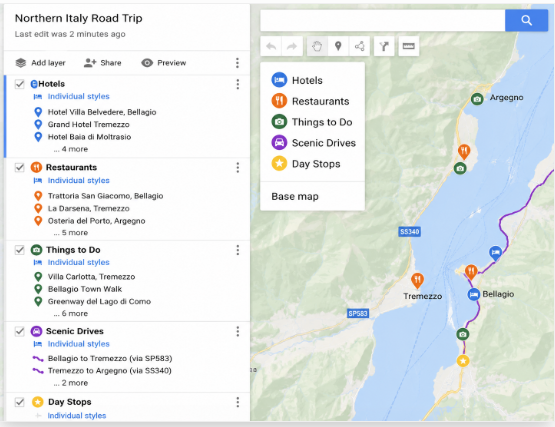The height and width of the screenshot is (427, 555).
Task: Redo the last map edit
Action: (x=292, y=46)
